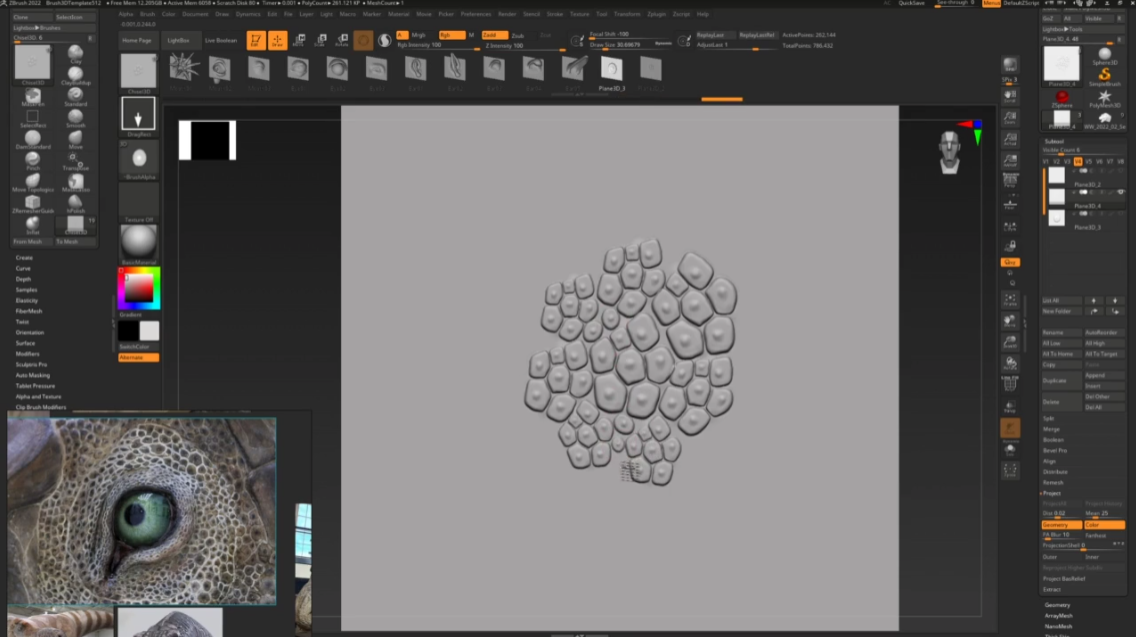This screenshot has height=637, width=1136.
Task: Pick the PolyMesh3D tool
Action: [x=1104, y=99]
